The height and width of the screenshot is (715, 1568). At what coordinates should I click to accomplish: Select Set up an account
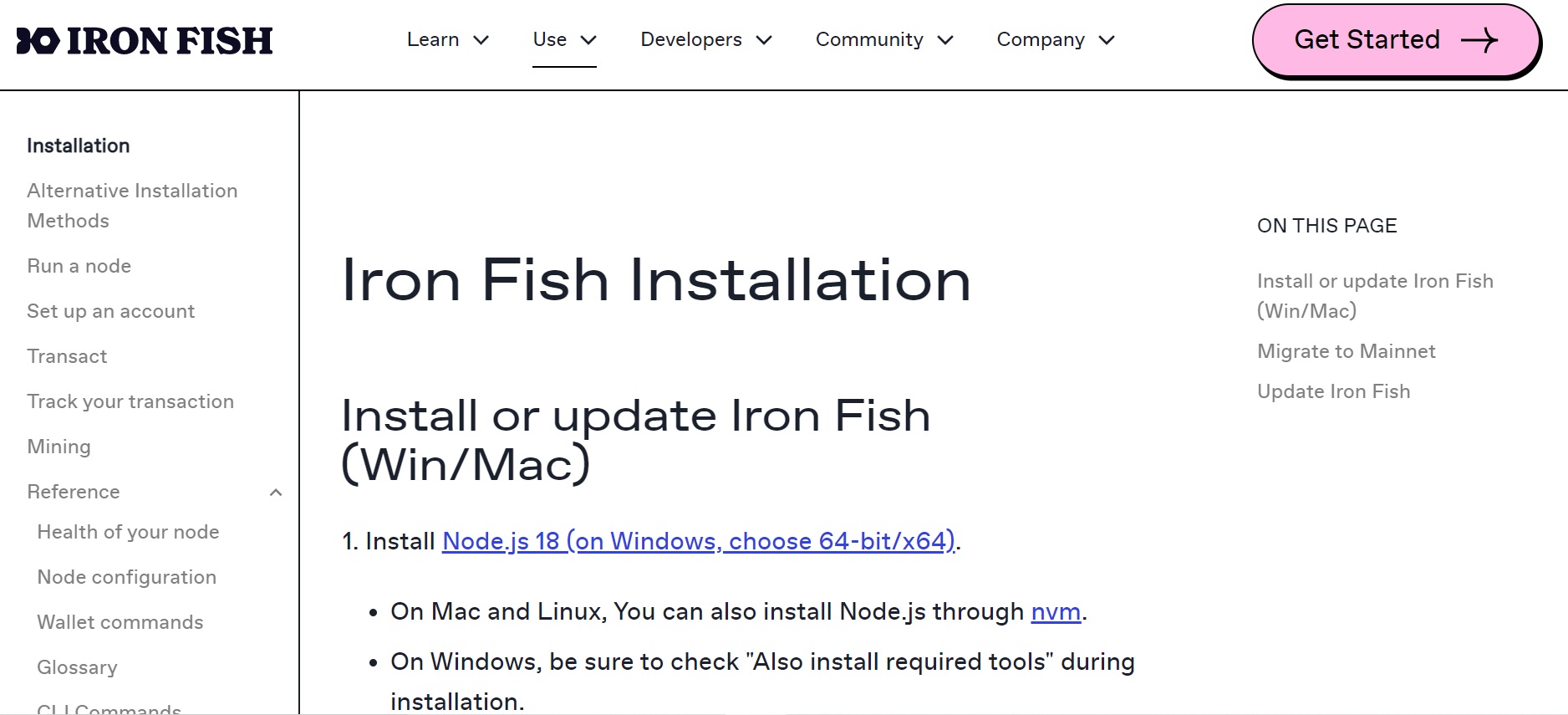tap(111, 311)
